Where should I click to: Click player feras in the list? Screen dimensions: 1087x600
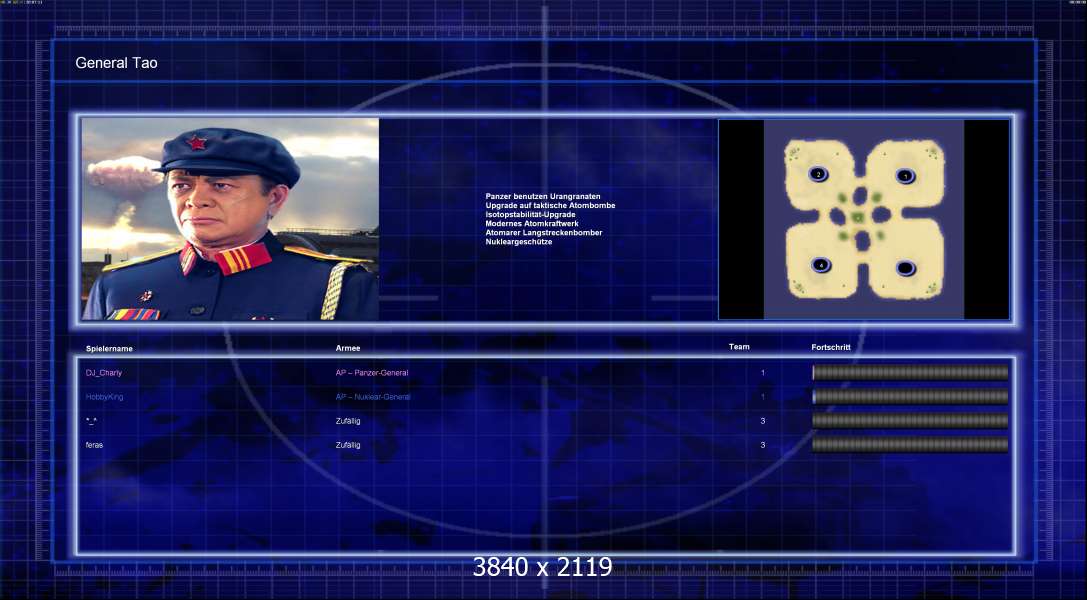tap(94, 445)
